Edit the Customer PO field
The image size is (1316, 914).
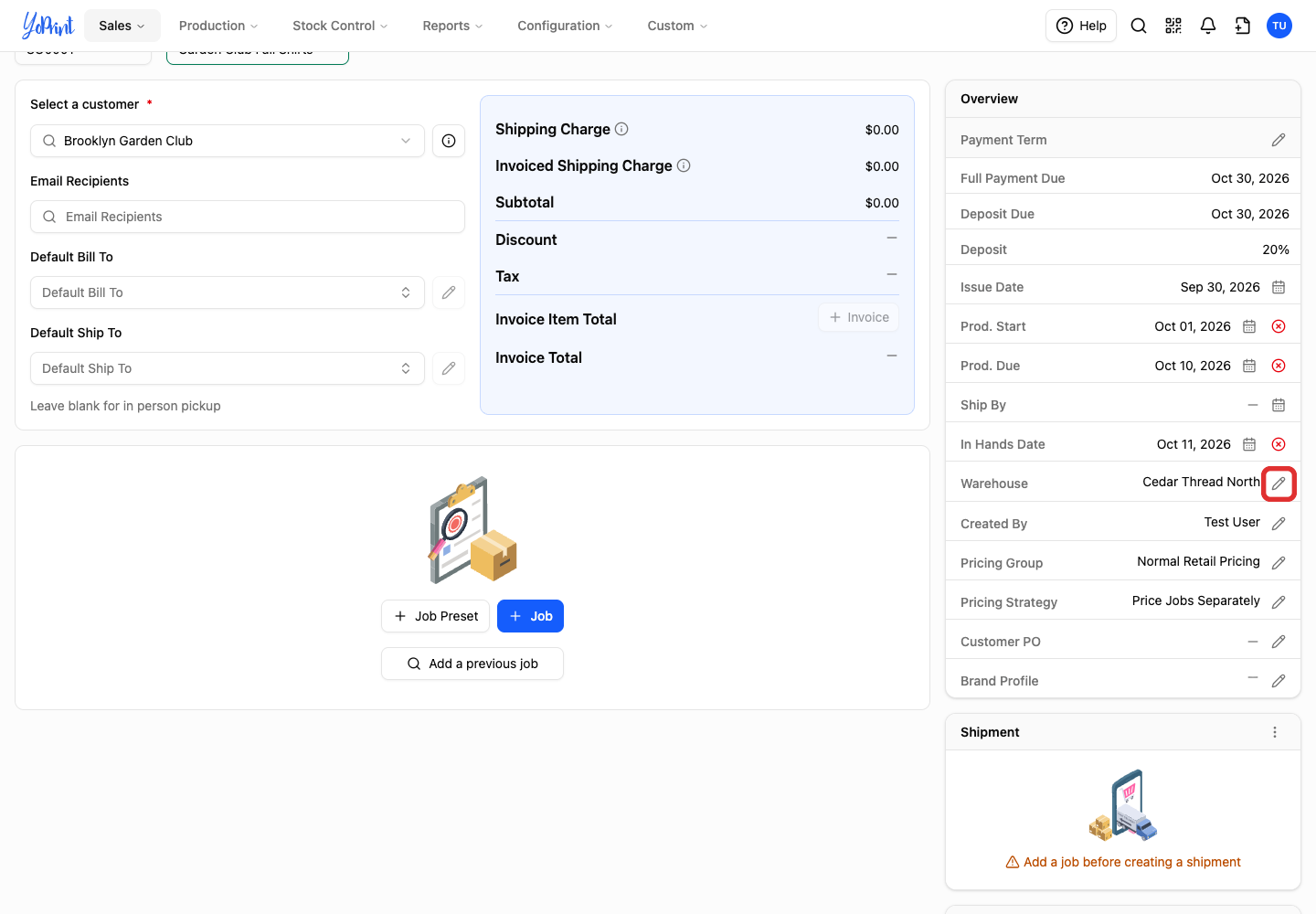click(x=1279, y=642)
